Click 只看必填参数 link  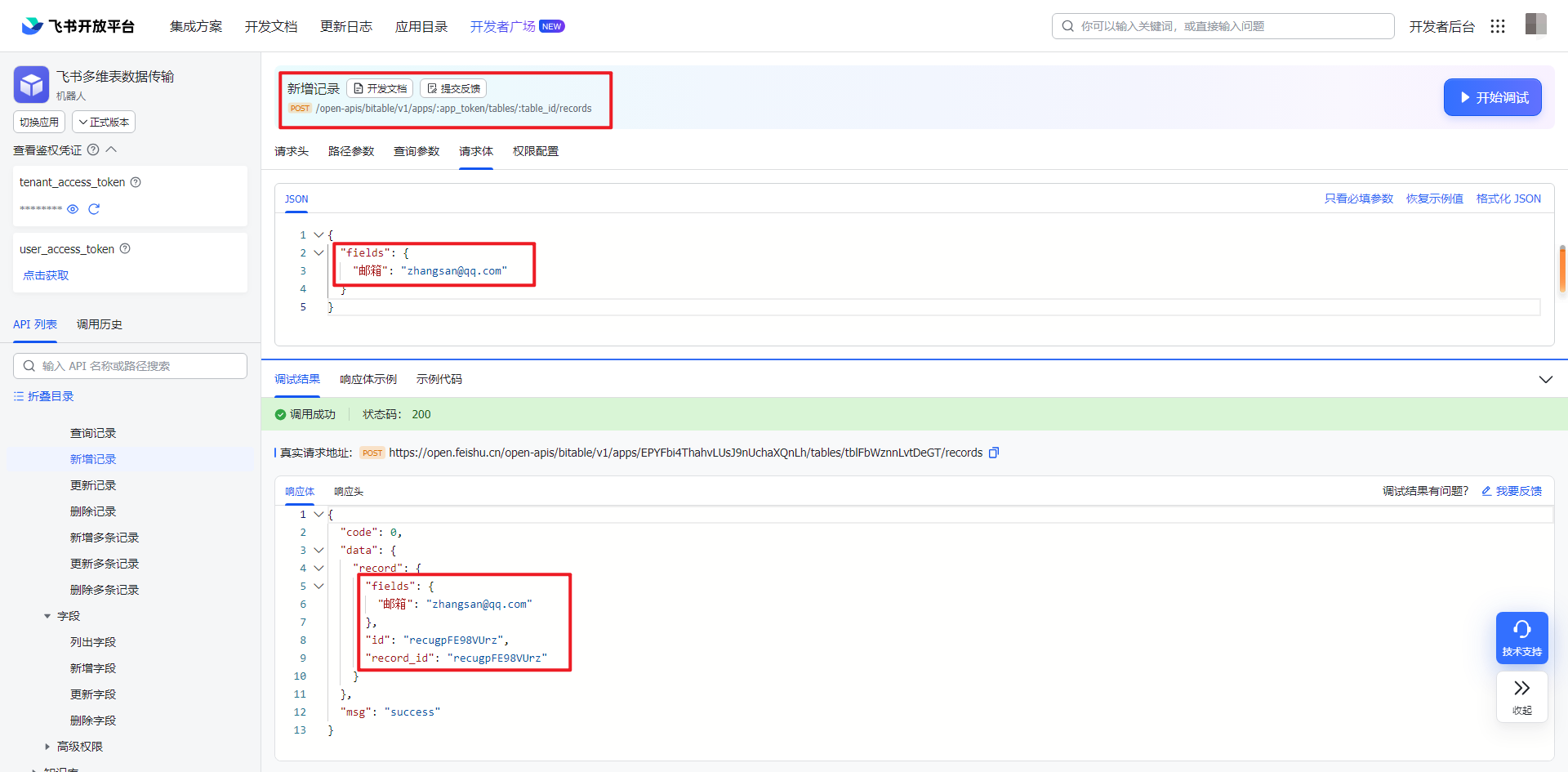[x=1359, y=199]
